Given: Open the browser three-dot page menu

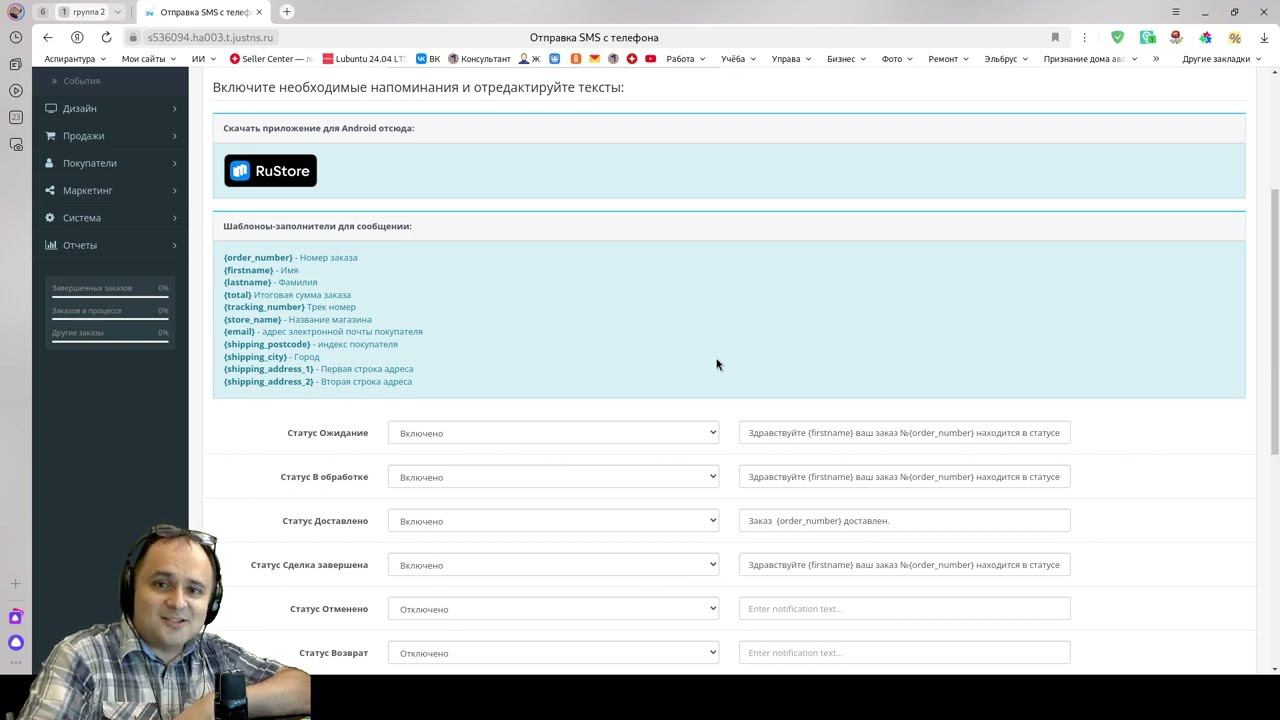Looking at the screenshot, I should [1084, 37].
